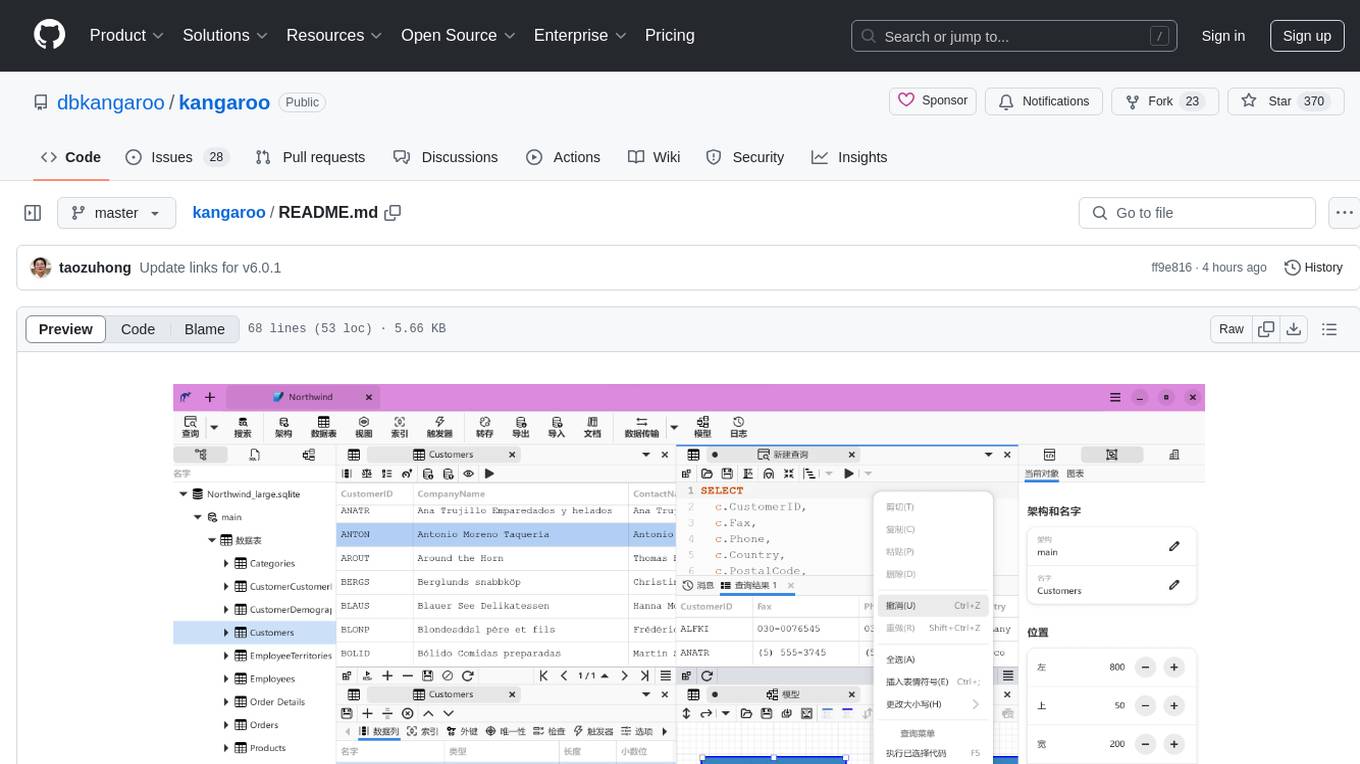
Task: Focus the Search or jump to field
Action: click(1014, 36)
